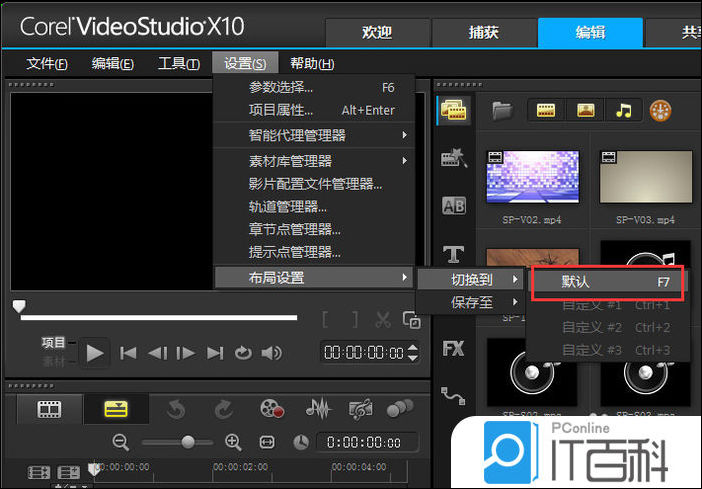The image size is (702, 489).
Task: Select the Transition (AB) library icon
Action: [453, 206]
